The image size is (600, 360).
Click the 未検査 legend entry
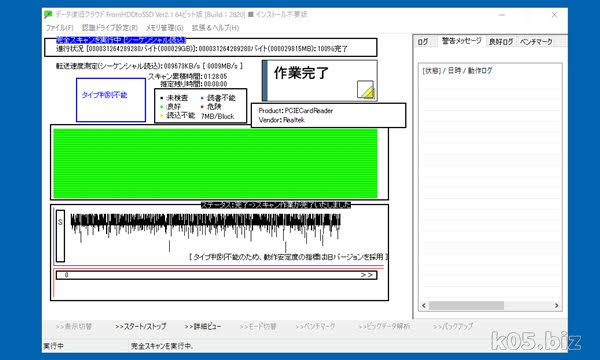(x=174, y=98)
